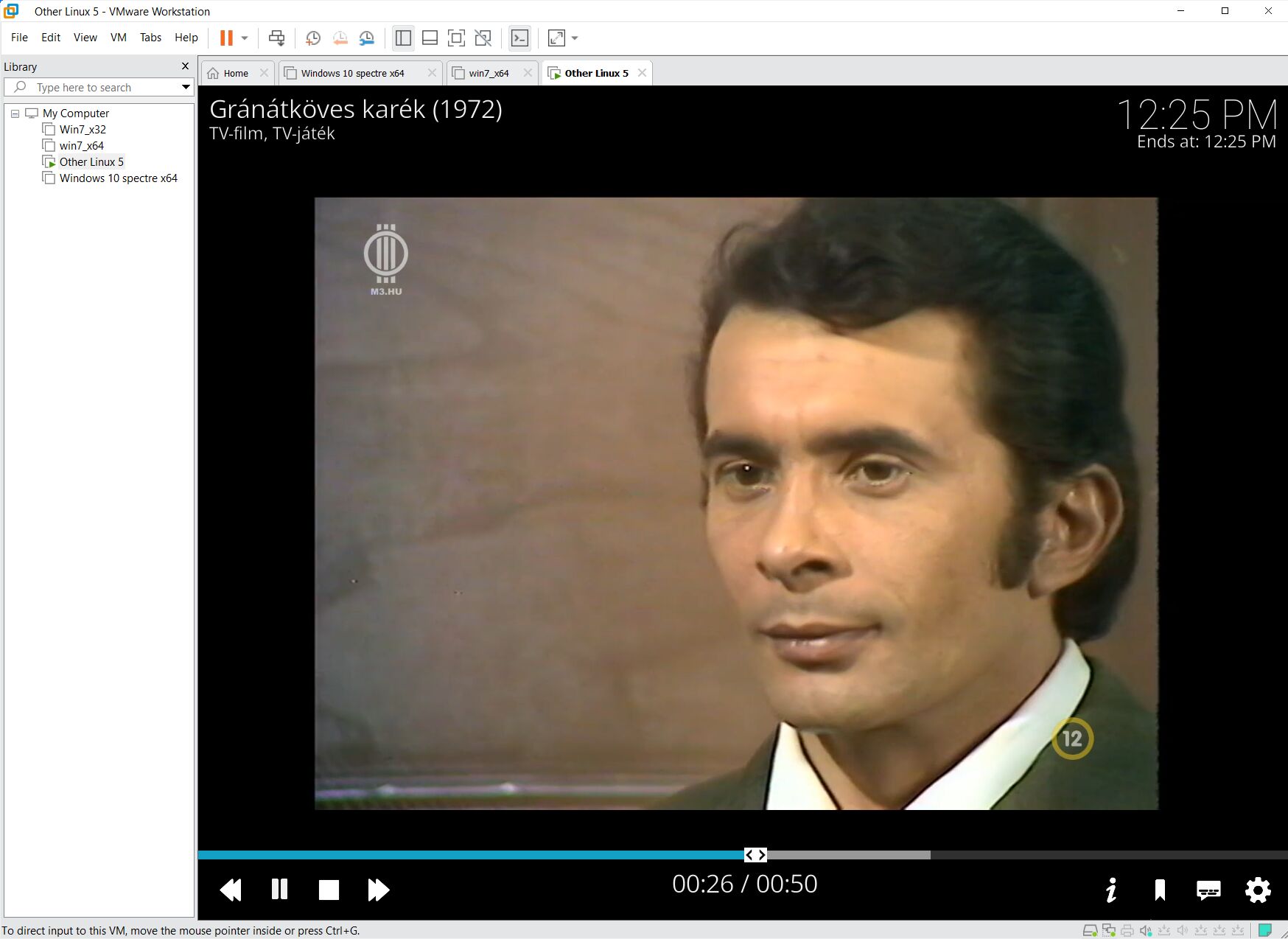Switch to the win7_x64 tab
1288x939 pixels.
[489, 73]
